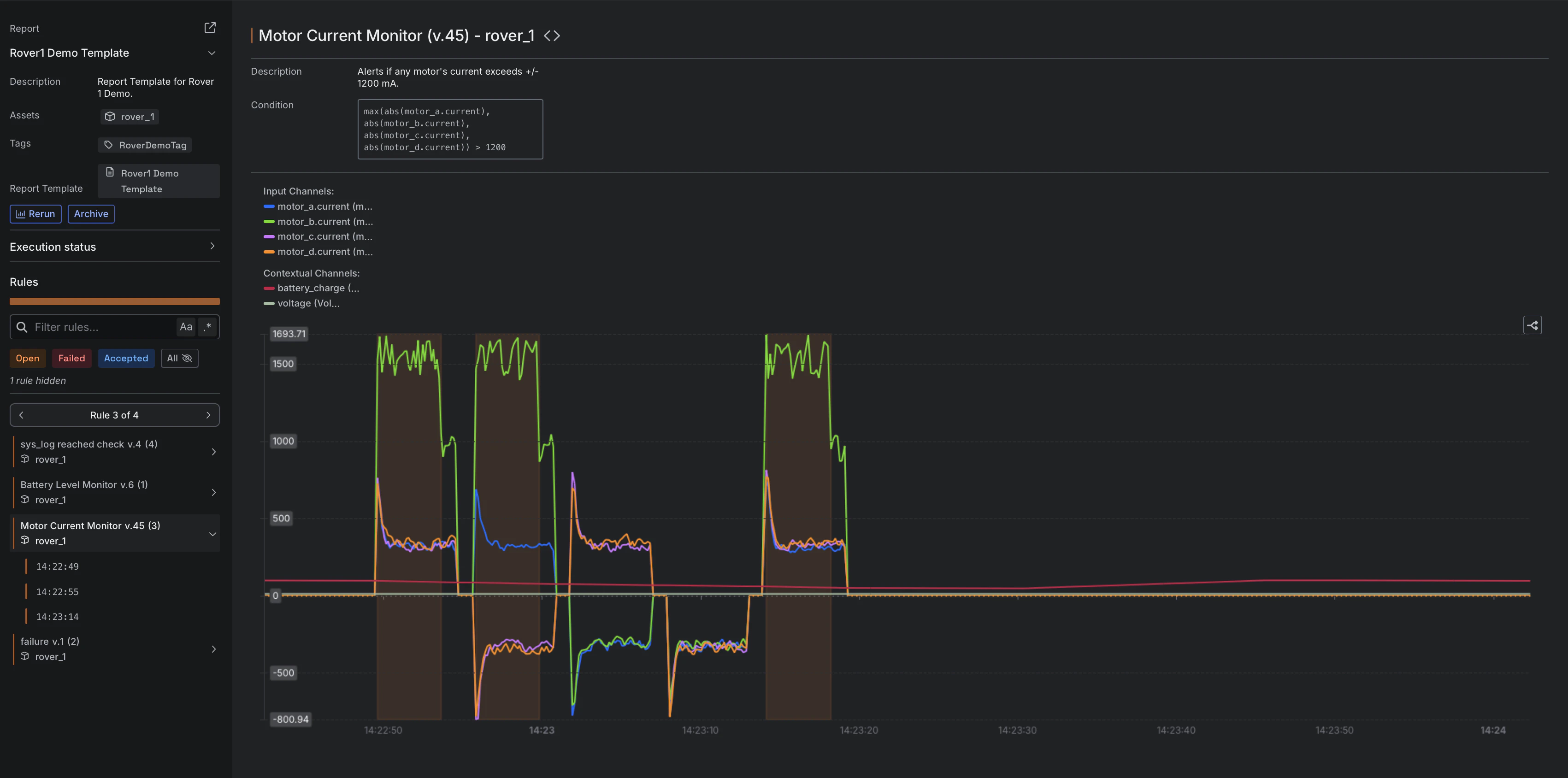Open the split/share chart icon above the graph
This screenshot has width=1568, height=778.
tap(1533, 325)
